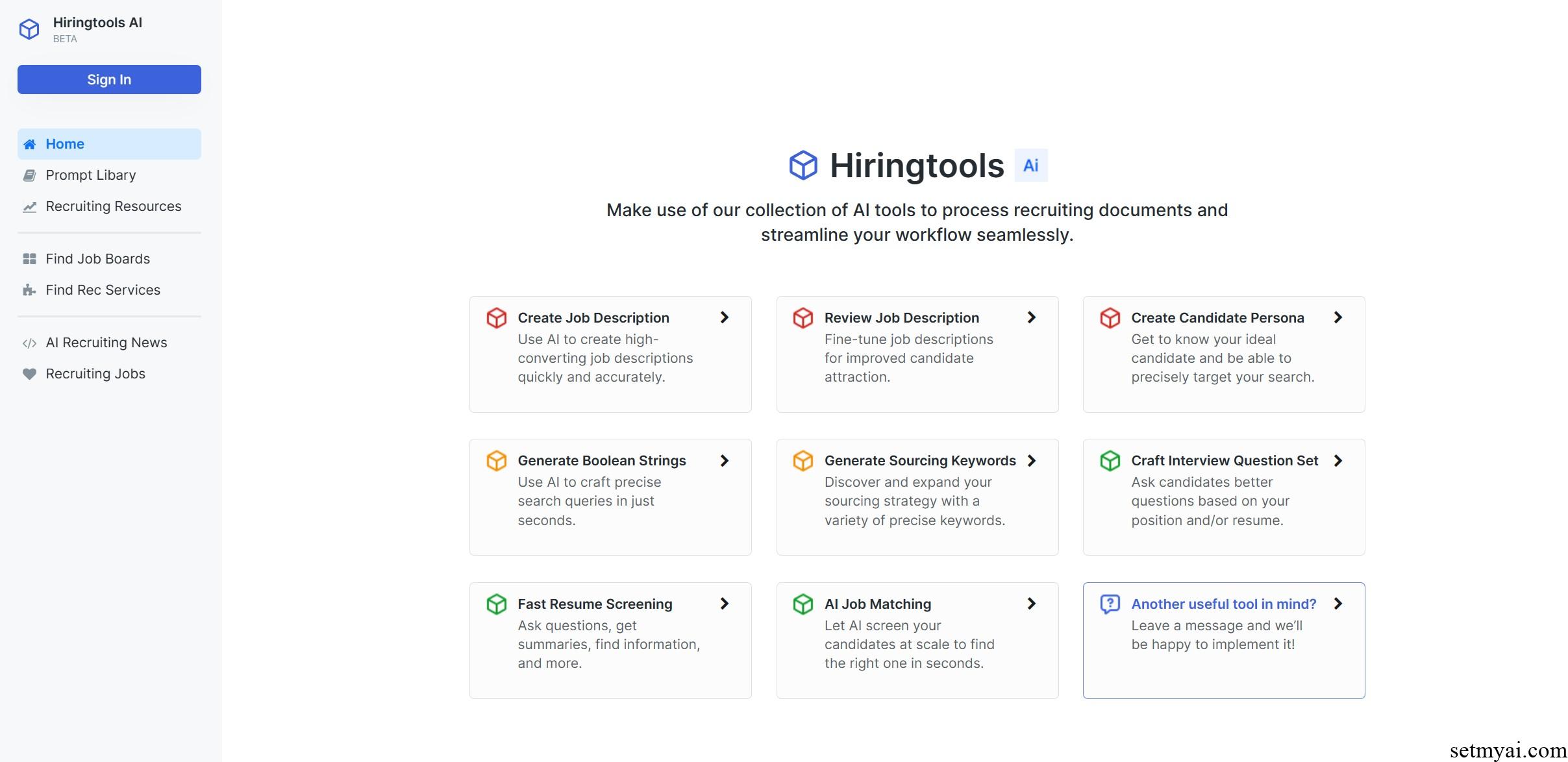Open the Generate Boolean Strings title link
Screen dimensions: 1568x762
tap(602, 461)
